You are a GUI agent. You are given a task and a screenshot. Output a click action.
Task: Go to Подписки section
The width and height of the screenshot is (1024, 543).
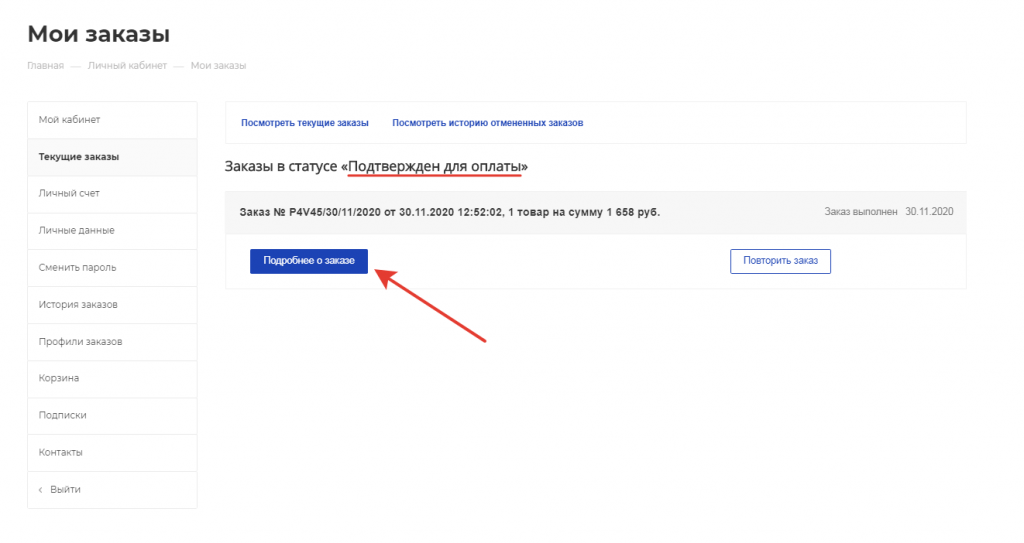112,416
